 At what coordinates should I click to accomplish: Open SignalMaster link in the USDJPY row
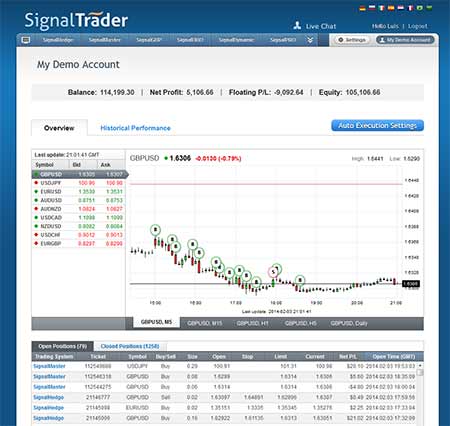tap(49, 366)
